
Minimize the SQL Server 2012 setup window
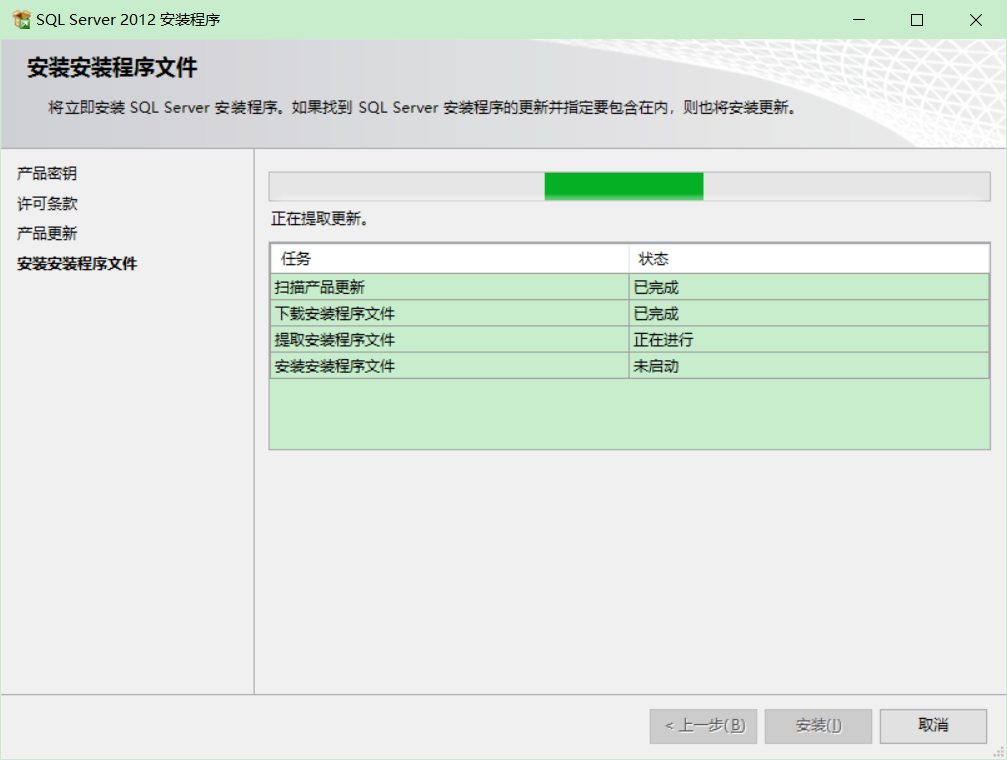click(859, 20)
